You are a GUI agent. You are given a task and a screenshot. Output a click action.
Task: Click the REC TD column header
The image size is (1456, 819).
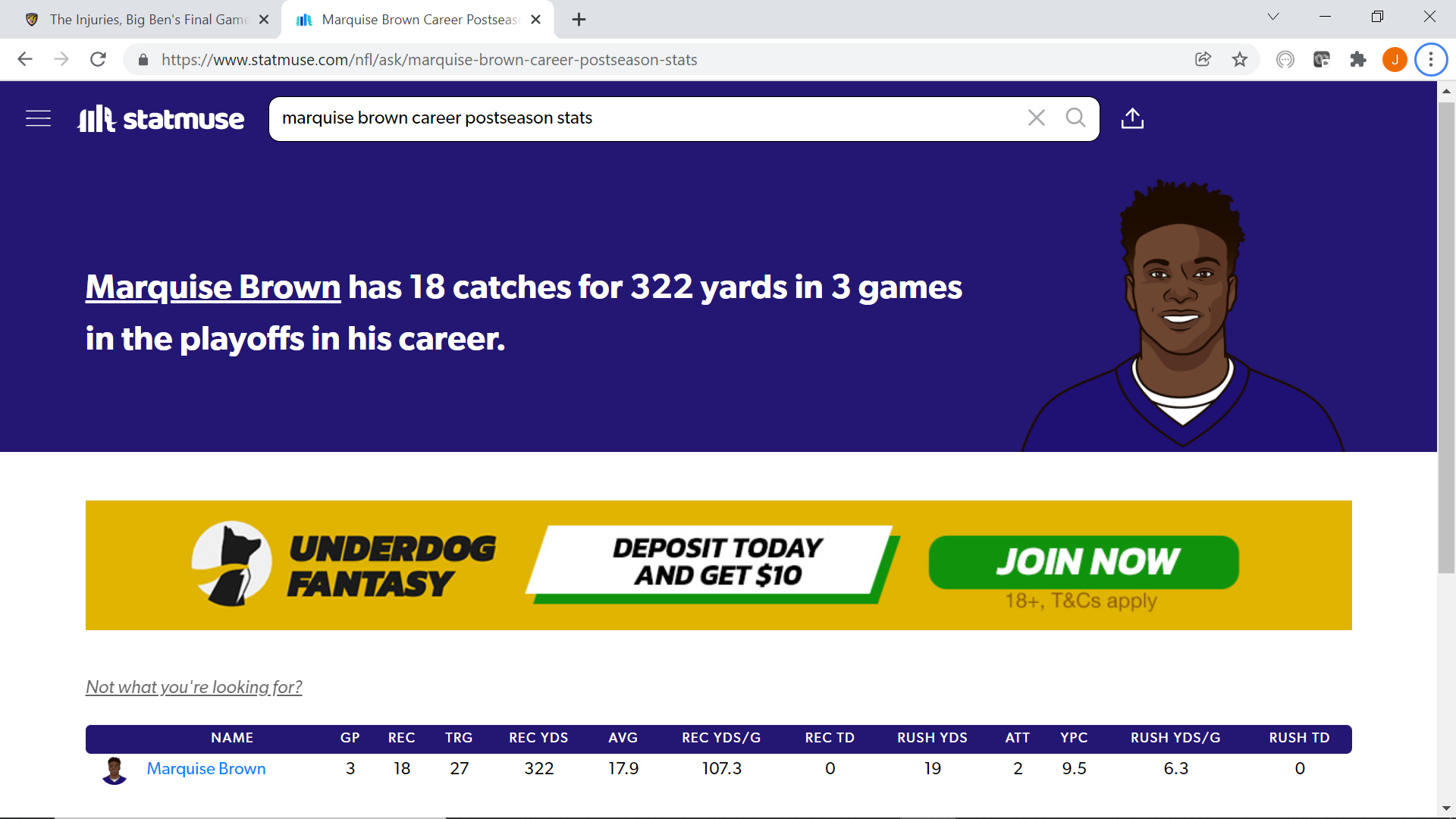pos(830,738)
